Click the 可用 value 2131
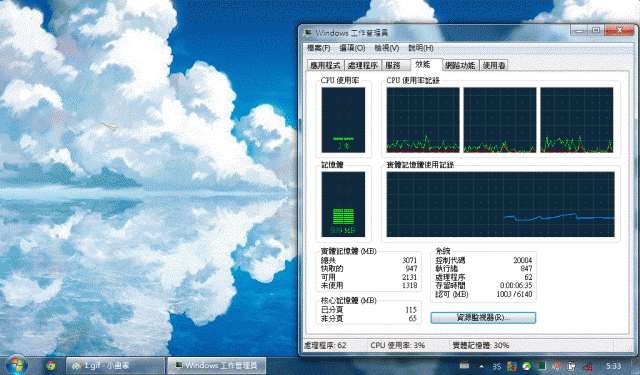Image resolution: width=640 pixels, height=375 pixels. click(409, 277)
